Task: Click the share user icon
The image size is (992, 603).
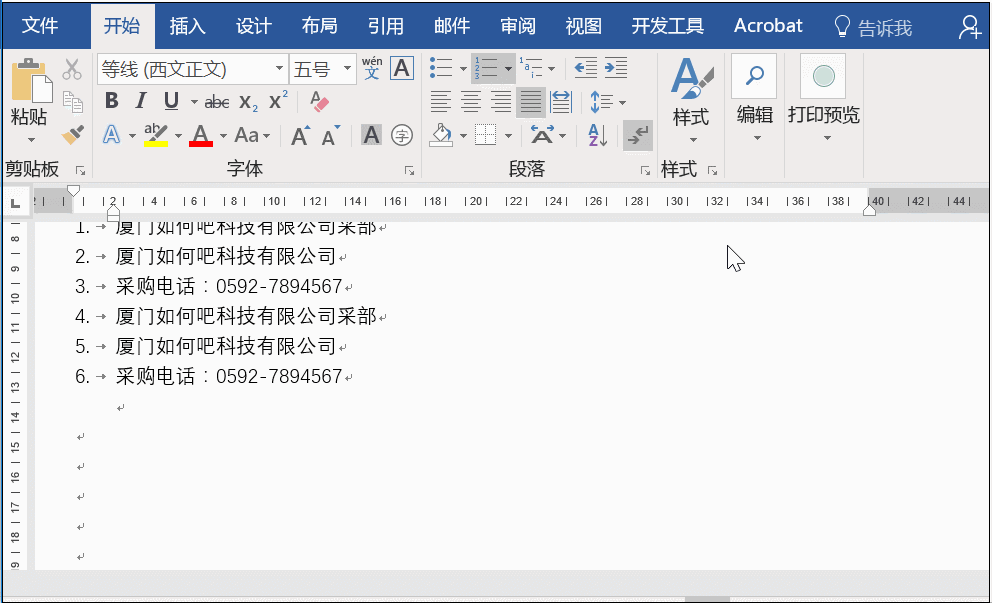Action: tap(969, 27)
